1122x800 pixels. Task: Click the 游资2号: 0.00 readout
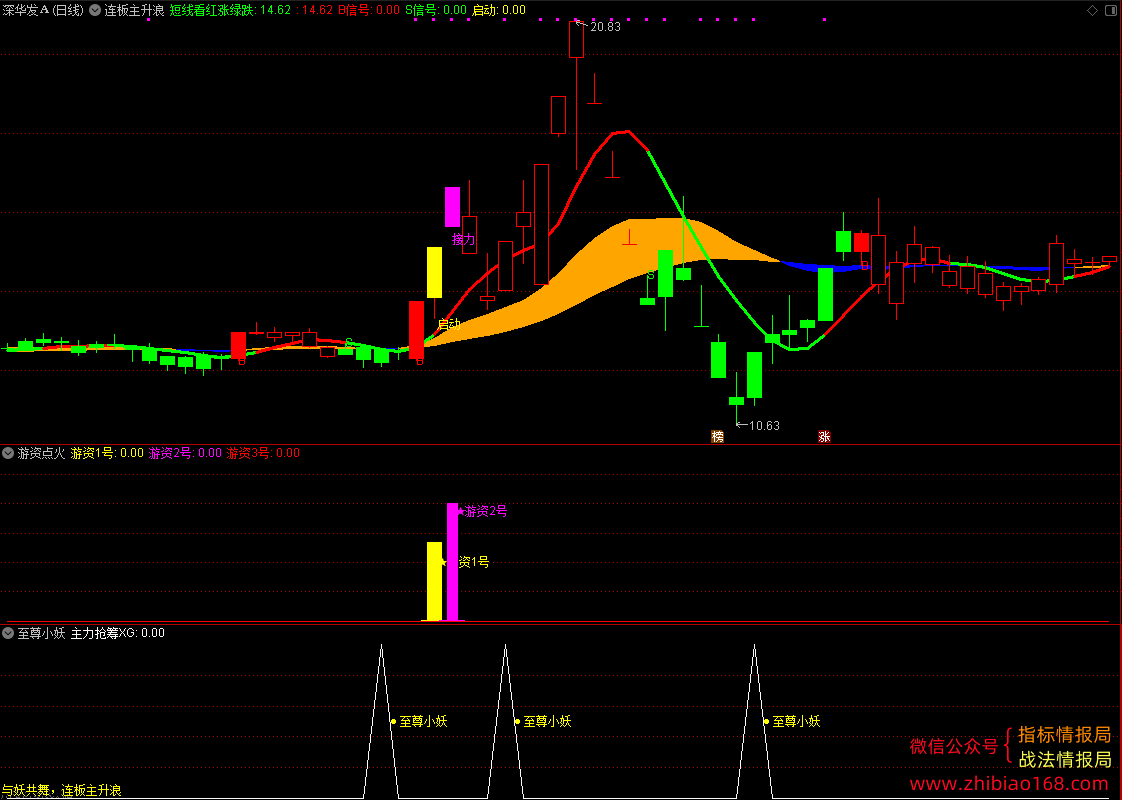(185, 453)
